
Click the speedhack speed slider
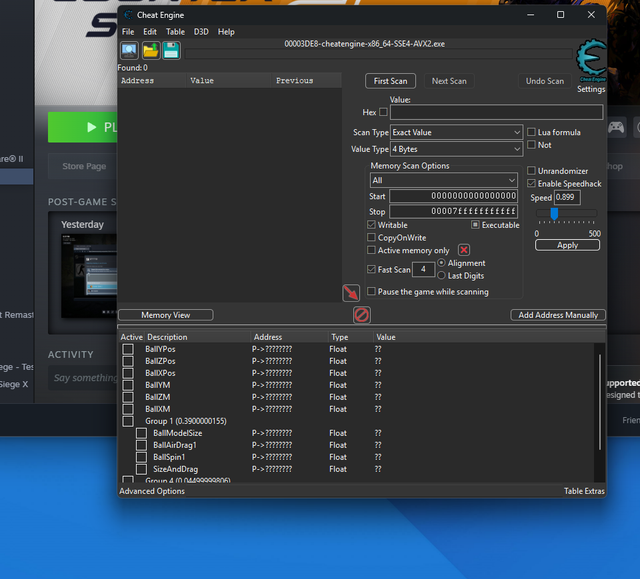566,215
